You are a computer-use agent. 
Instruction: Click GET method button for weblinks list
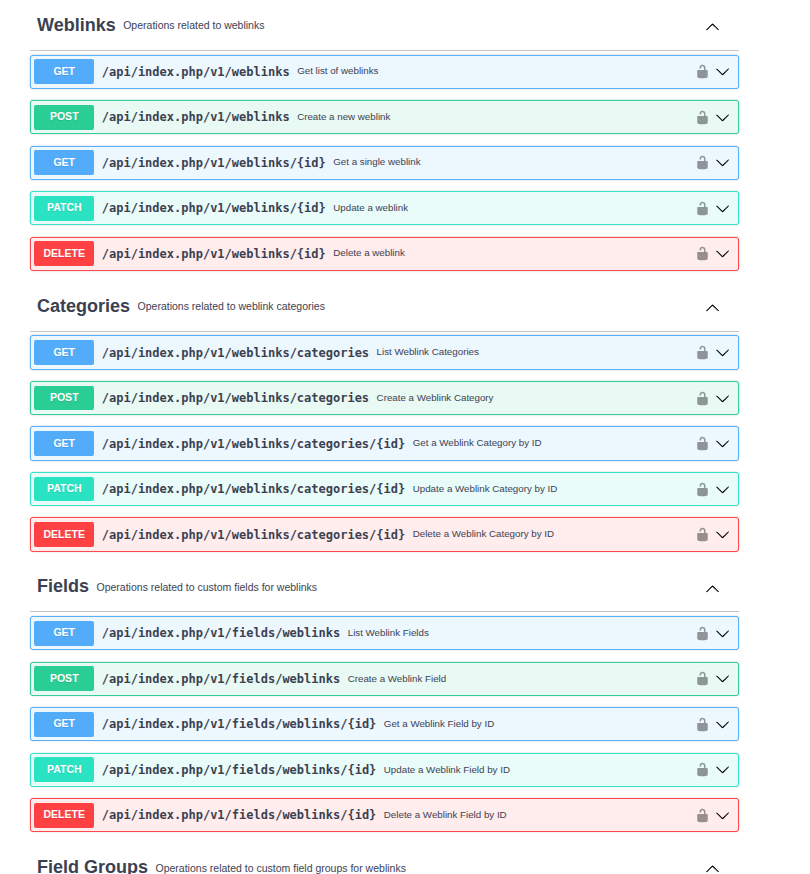tap(64, 72)
